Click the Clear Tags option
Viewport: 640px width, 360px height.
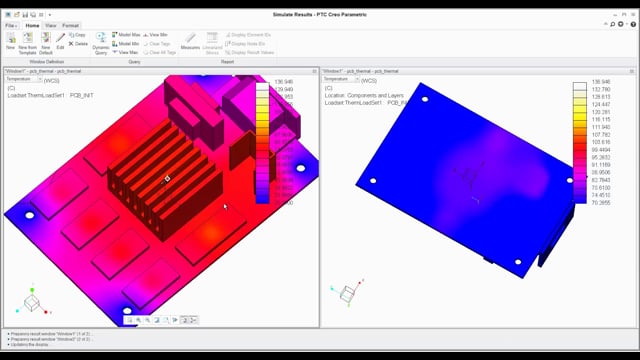coord(157,44)
